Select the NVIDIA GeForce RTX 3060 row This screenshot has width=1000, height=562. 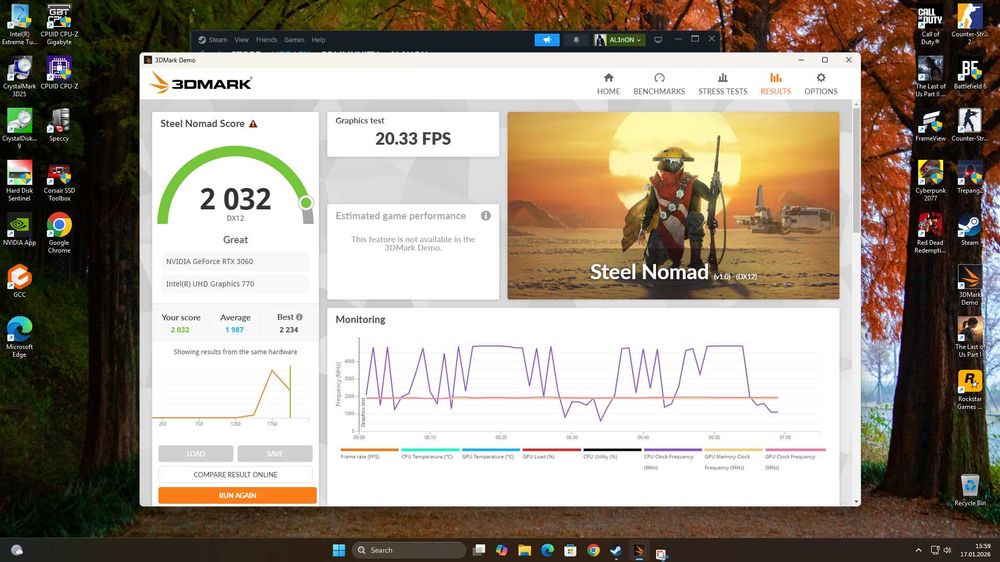click(235, 262)
